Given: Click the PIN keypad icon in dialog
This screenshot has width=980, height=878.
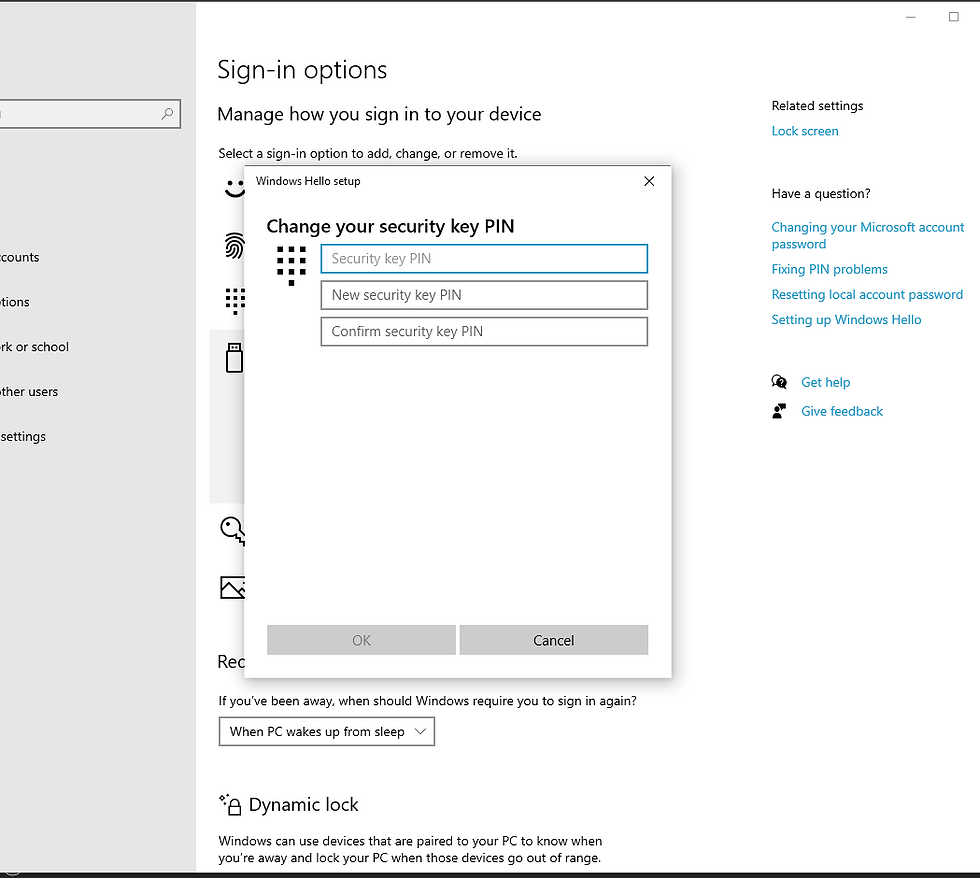Looking at the screenshot, I should (291, 266).
